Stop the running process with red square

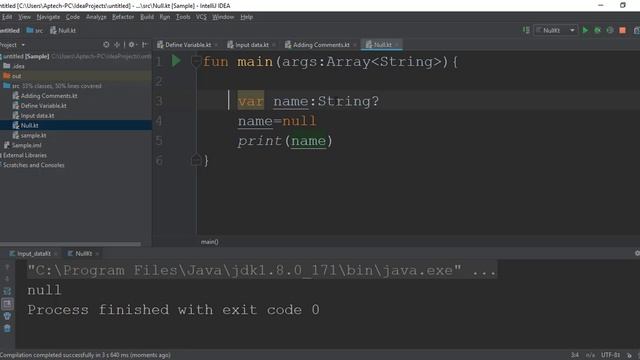click(622, 30)
